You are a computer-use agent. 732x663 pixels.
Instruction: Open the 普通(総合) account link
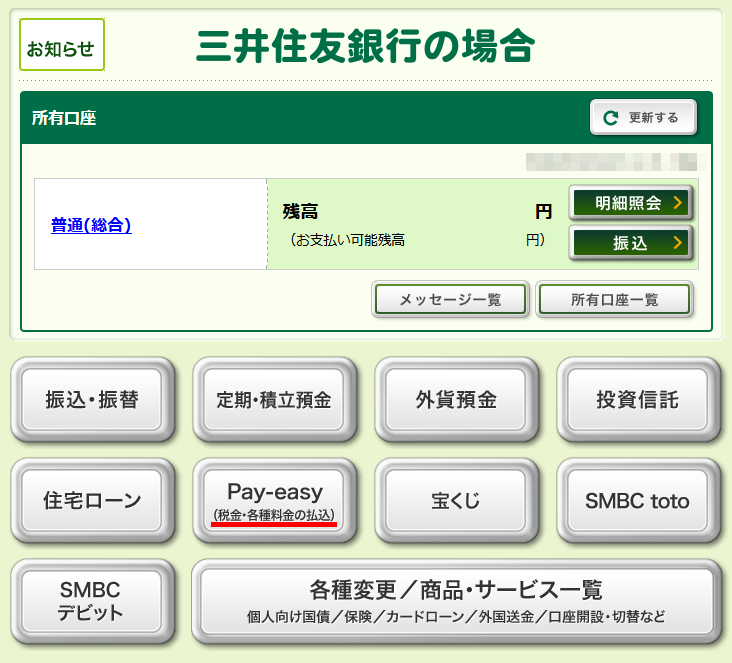pyautogui.click(x=91, y=225)
